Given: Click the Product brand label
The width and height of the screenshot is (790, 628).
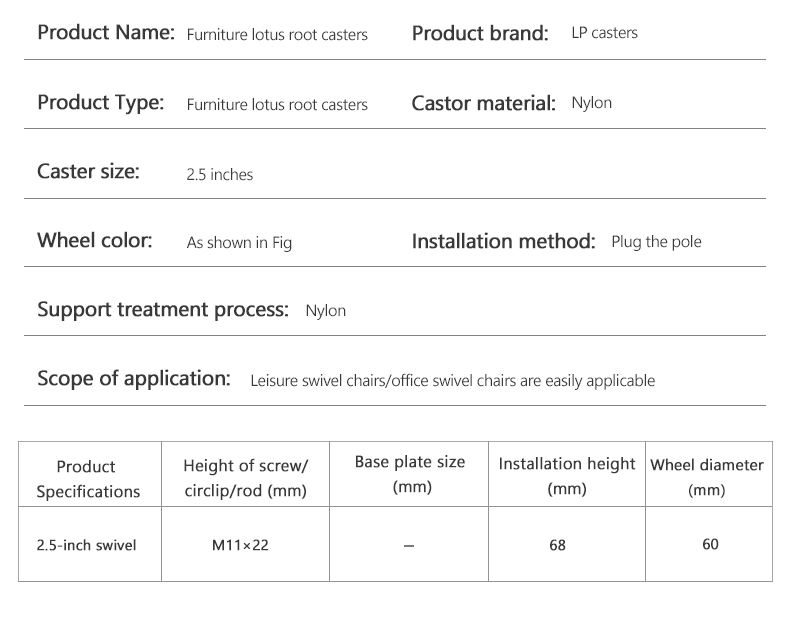Looking at the screenshot, I should (480, 33).
